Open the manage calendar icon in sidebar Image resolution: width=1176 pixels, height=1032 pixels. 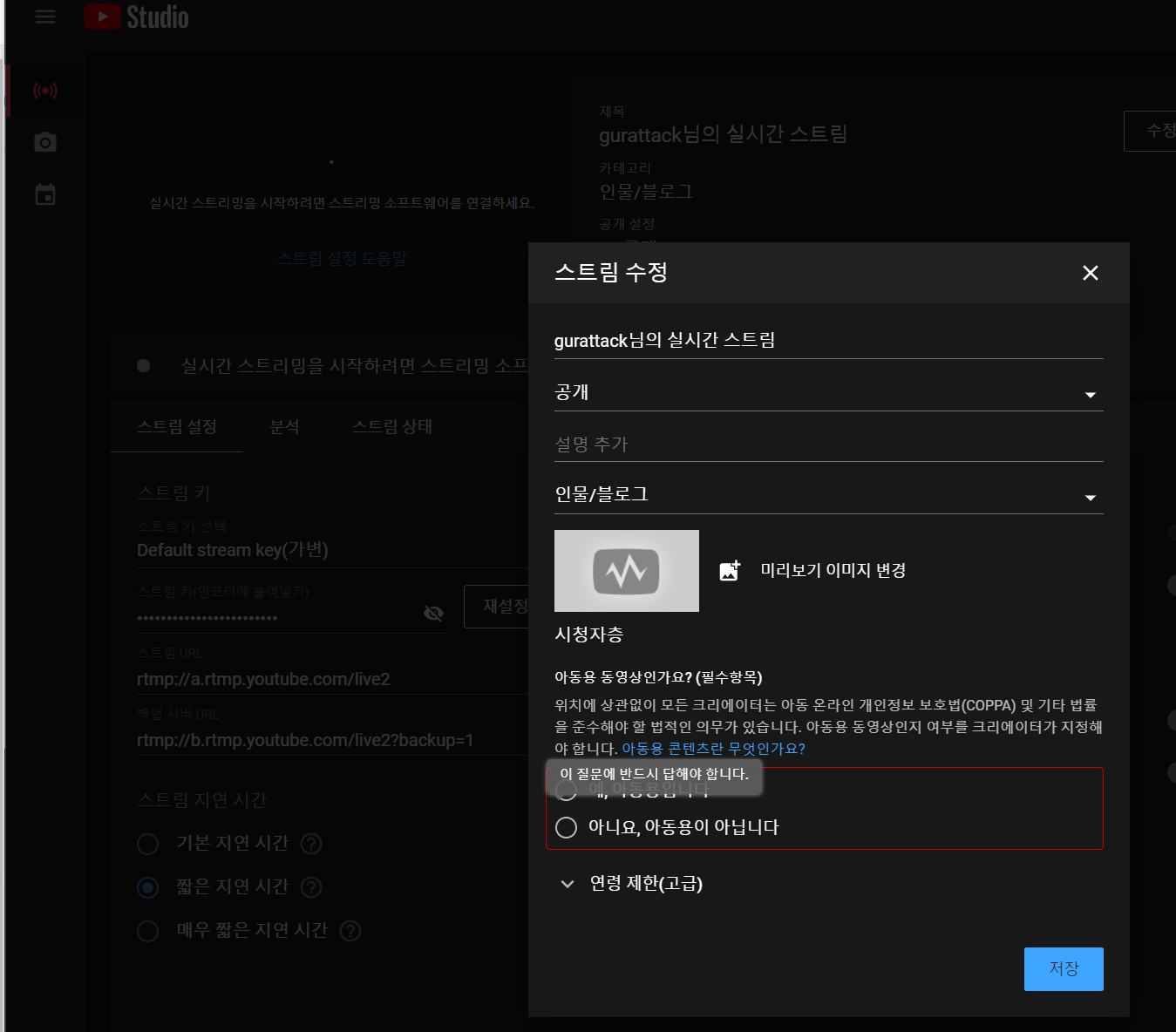[45, 194]
